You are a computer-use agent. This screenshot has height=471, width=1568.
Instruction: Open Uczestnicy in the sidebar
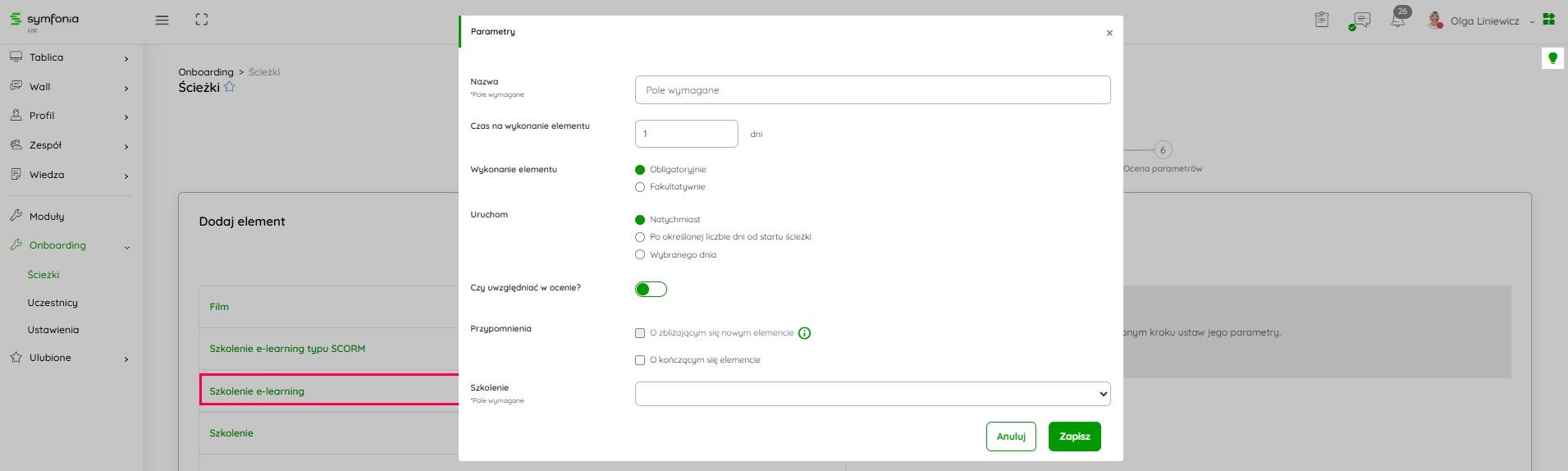click(x=53, y=303)
